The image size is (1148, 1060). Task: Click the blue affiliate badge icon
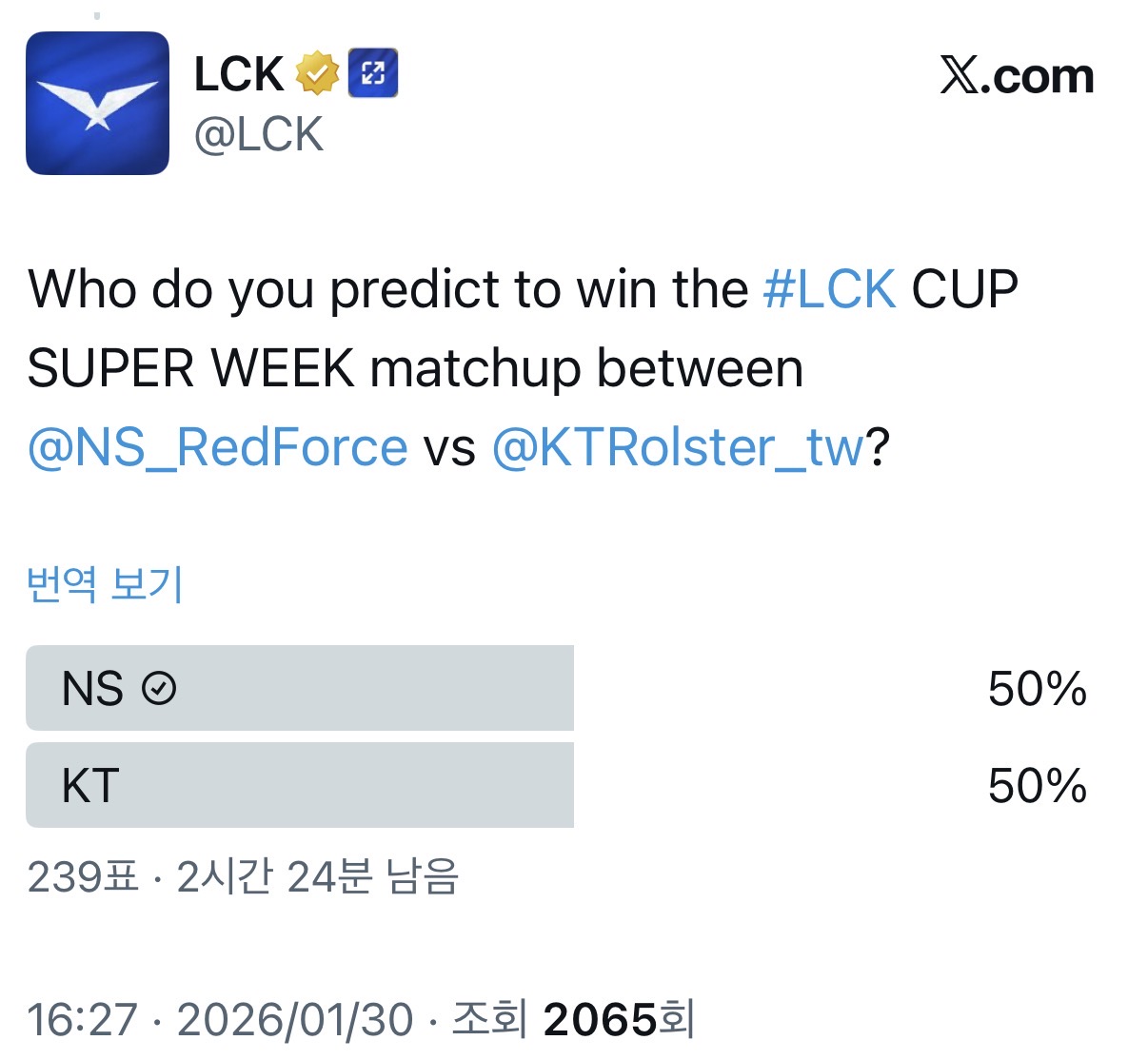[372, 73]
